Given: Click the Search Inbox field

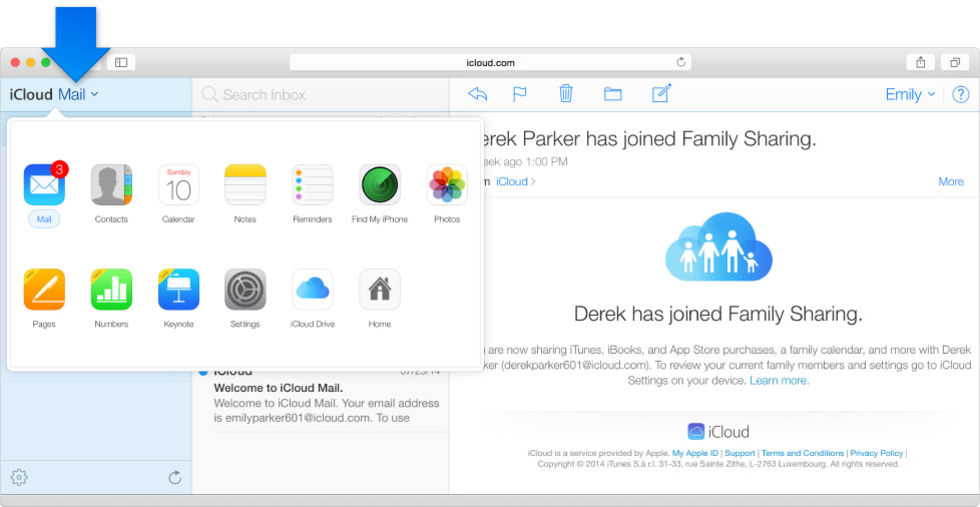Looking at the screenshot, I should 320,94.
